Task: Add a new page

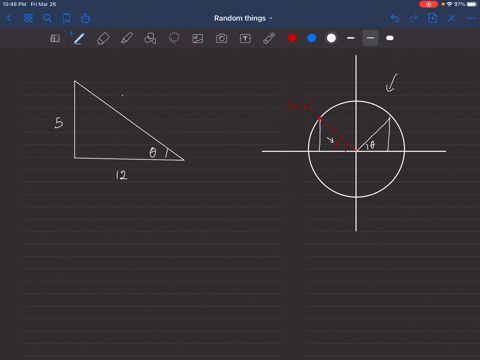Action: (x=433, y=18)
